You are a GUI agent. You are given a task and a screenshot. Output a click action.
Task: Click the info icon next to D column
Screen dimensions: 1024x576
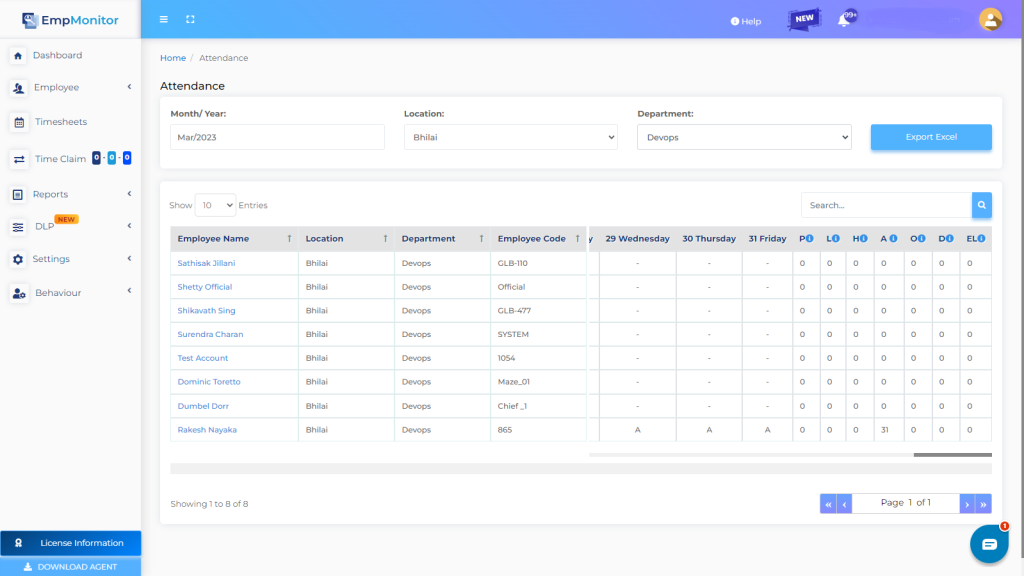point(950,238)
